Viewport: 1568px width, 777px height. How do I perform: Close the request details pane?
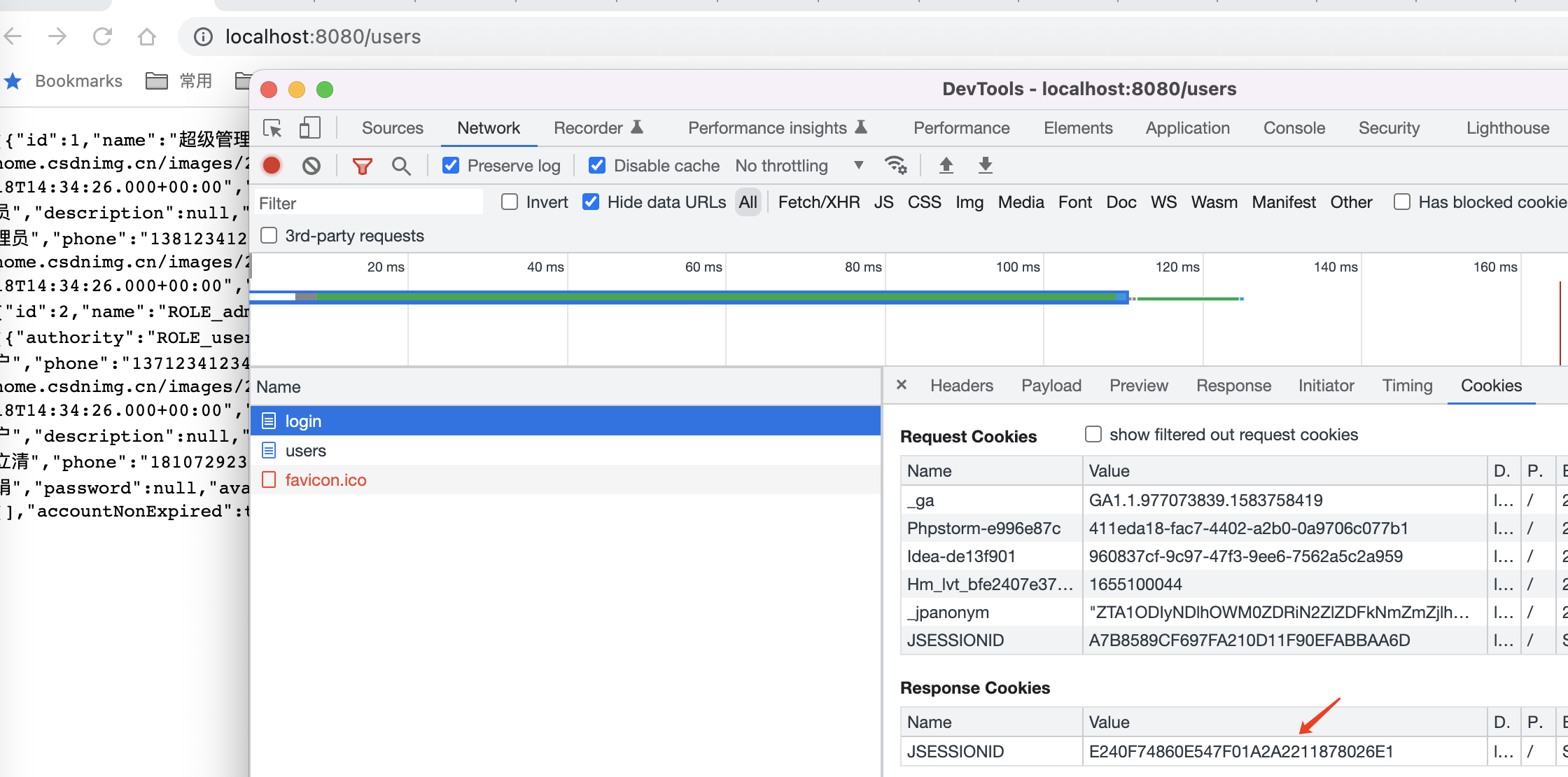pyautogui.click(x=902, y=385)
